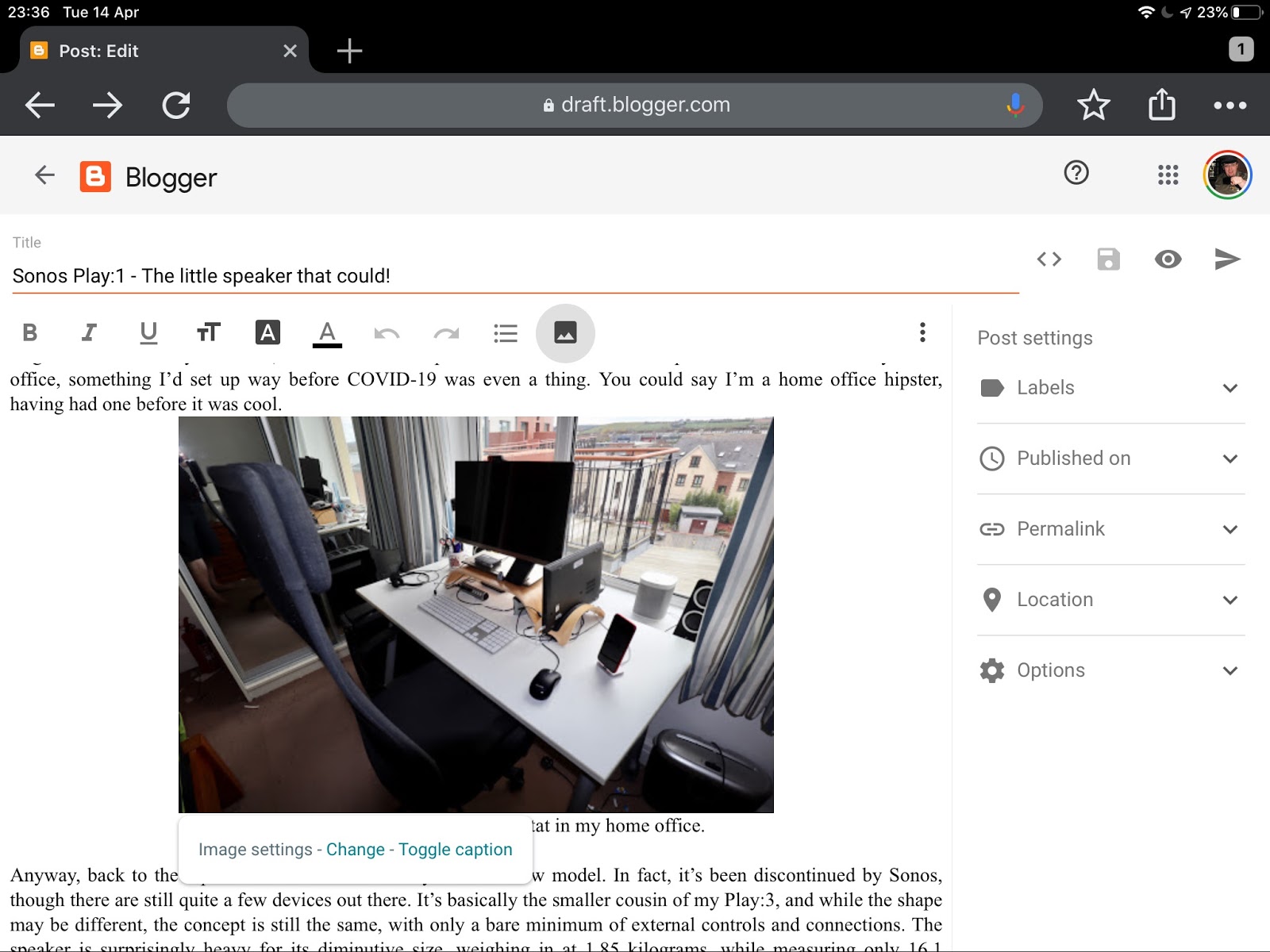This screenshot has width=1270, height=952.
Task: Select the home office photo
Action: pyautogui.click(x=476, y=615)
